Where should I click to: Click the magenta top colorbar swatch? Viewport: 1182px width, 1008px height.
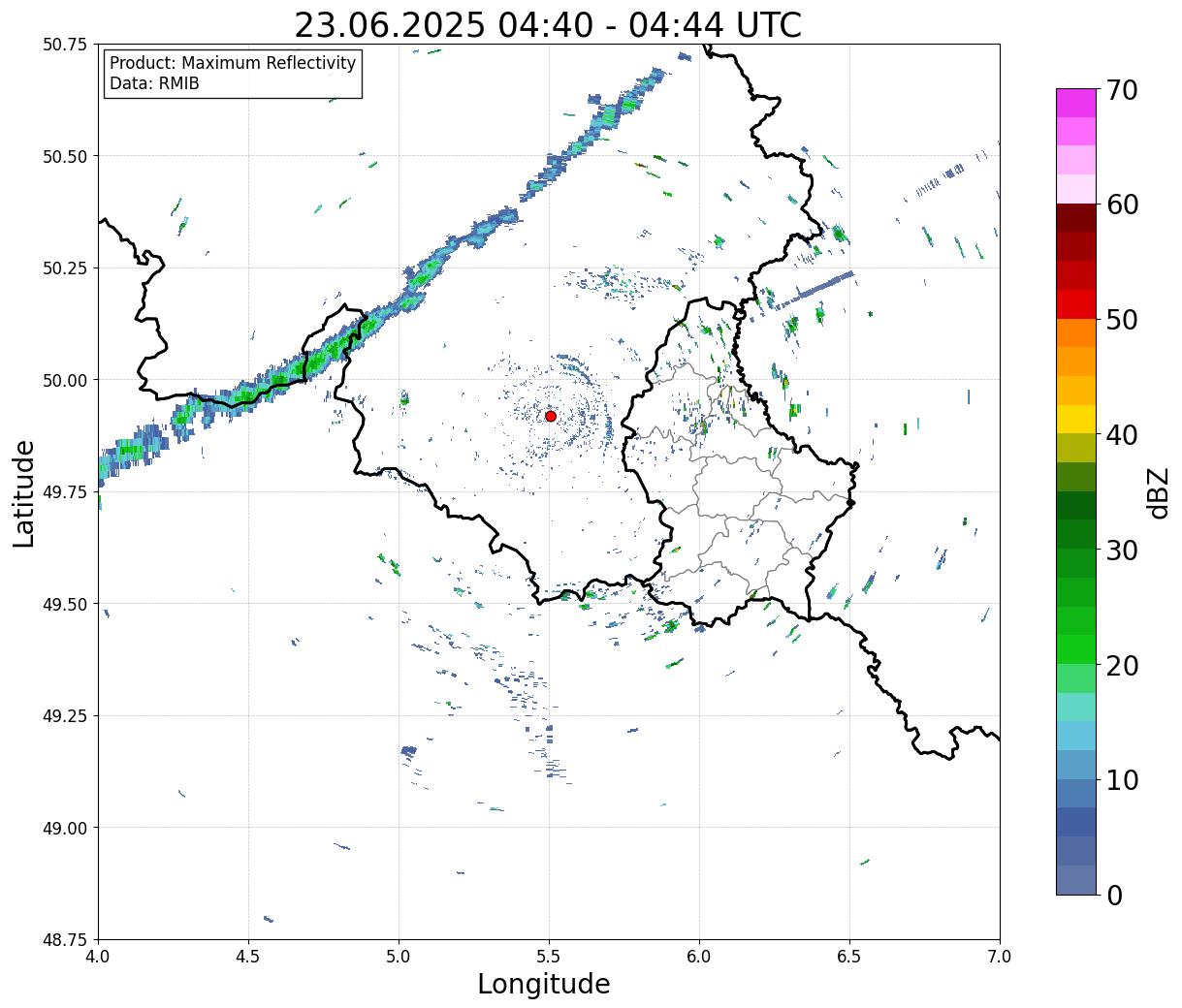1076,103
